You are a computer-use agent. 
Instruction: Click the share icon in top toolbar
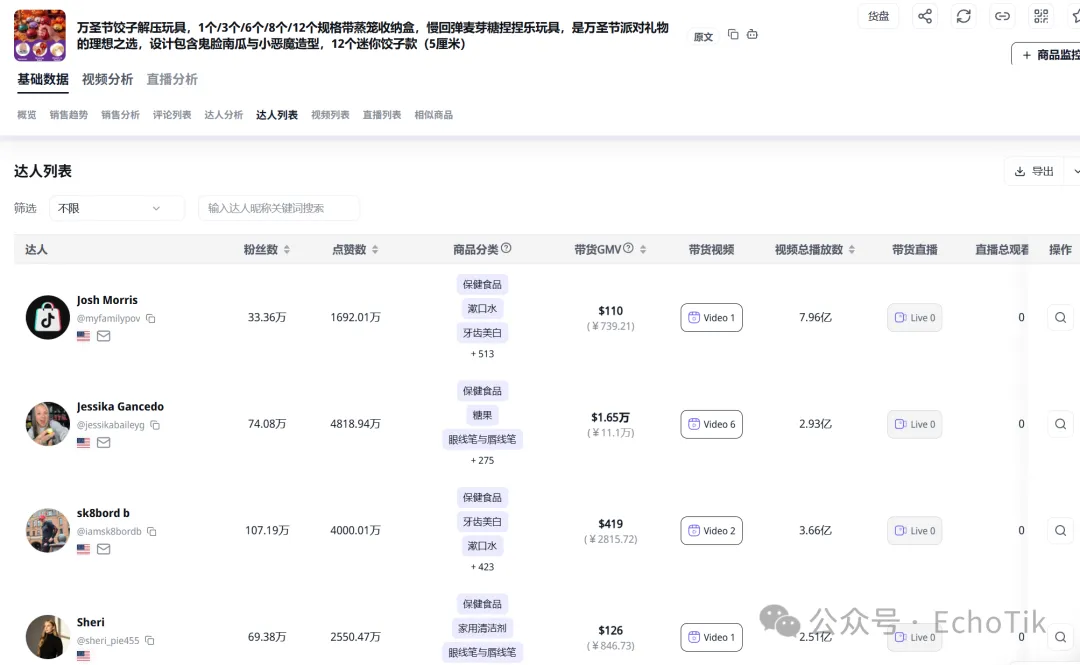click(x=925, y=16)
